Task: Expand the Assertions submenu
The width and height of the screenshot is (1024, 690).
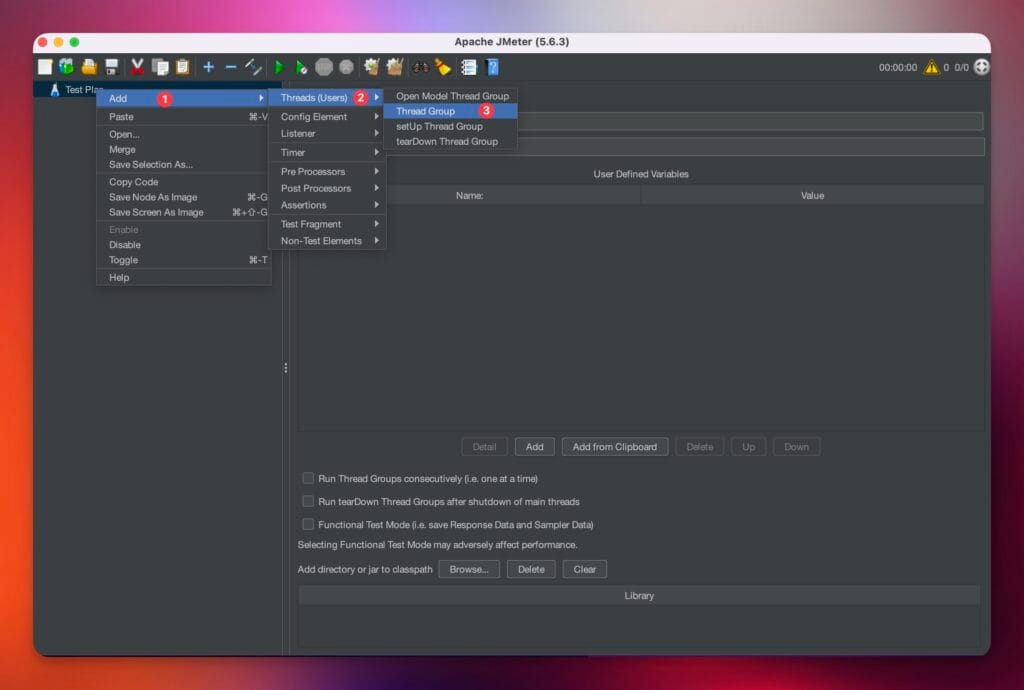Action: point(327,205)
